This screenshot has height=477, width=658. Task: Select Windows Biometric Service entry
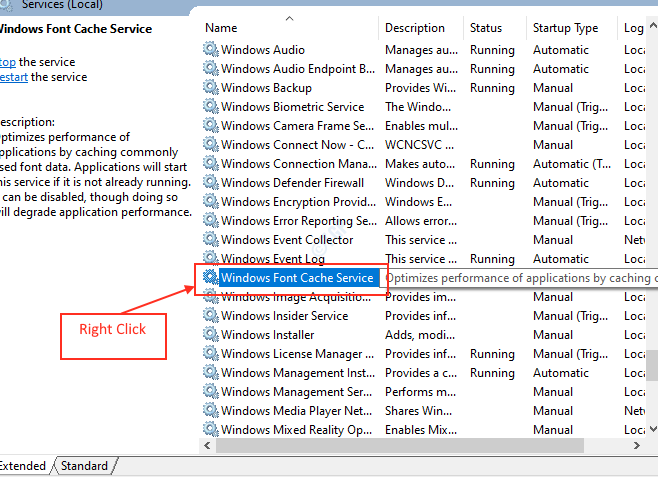[292, 107]
